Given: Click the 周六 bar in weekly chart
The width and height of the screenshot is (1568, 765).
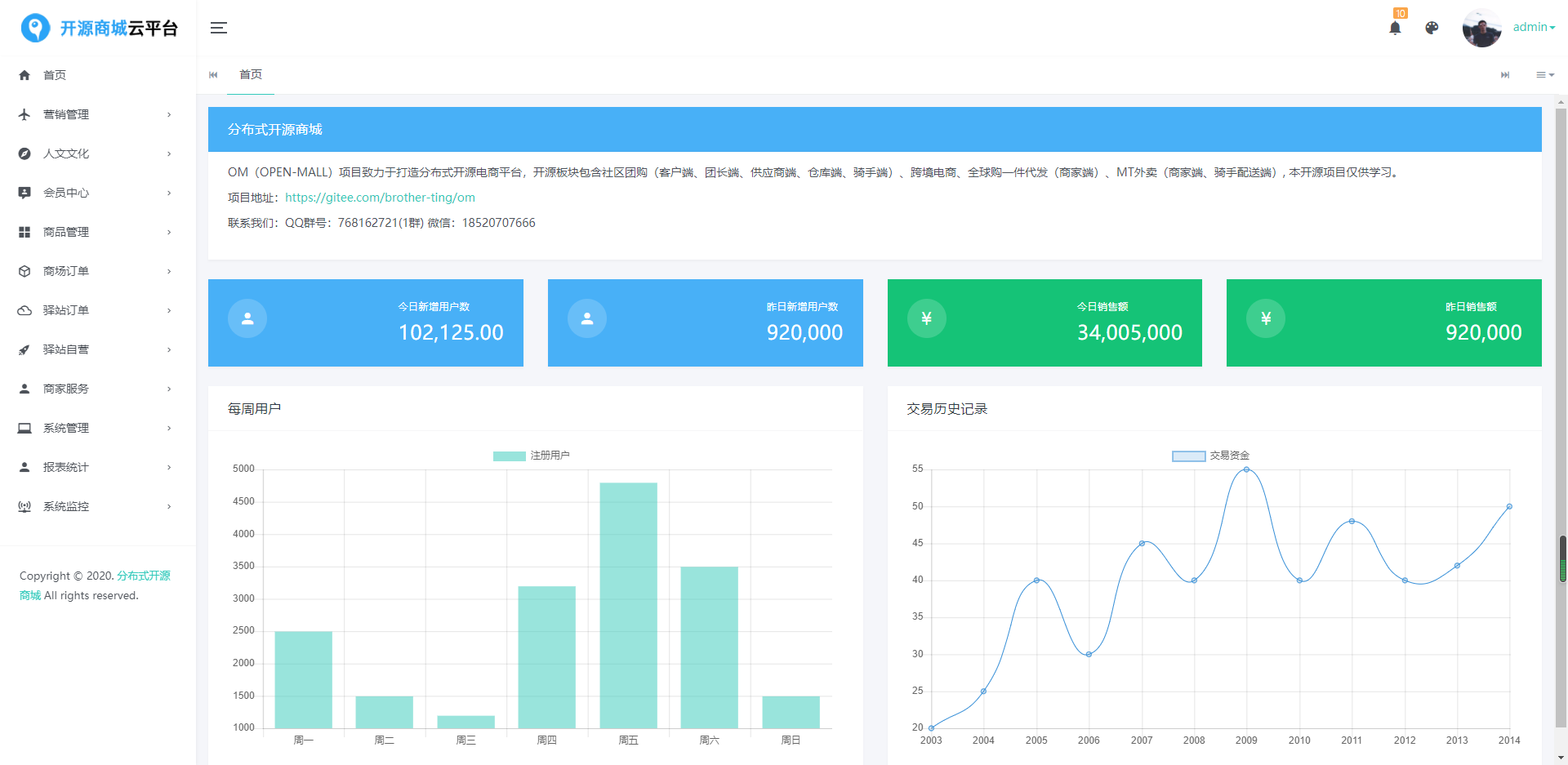Looking at the screenshot, I should [x=709, y=647].
